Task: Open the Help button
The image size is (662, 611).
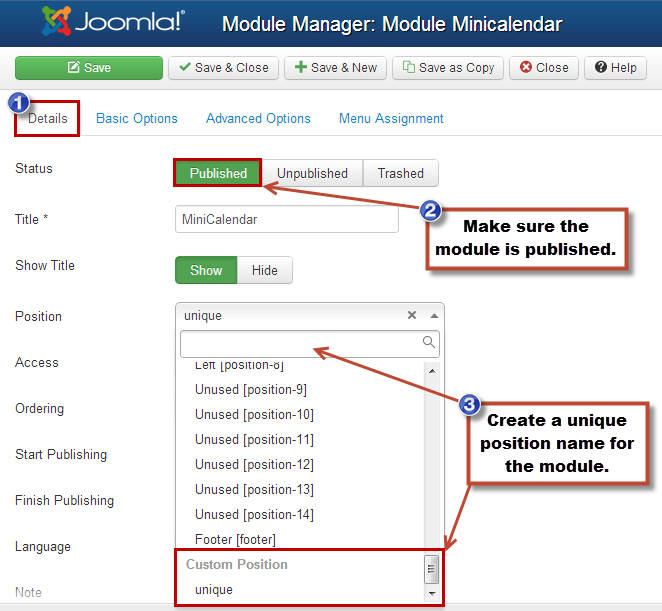Action: pos(616,68)
